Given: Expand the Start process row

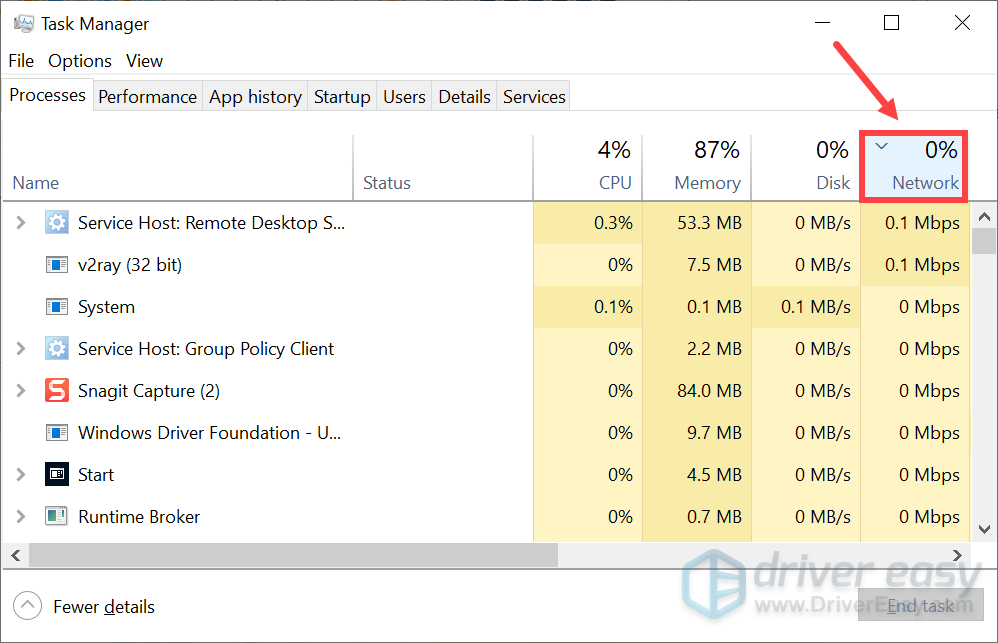Looking at the screenshot, I should click(21, 474).
